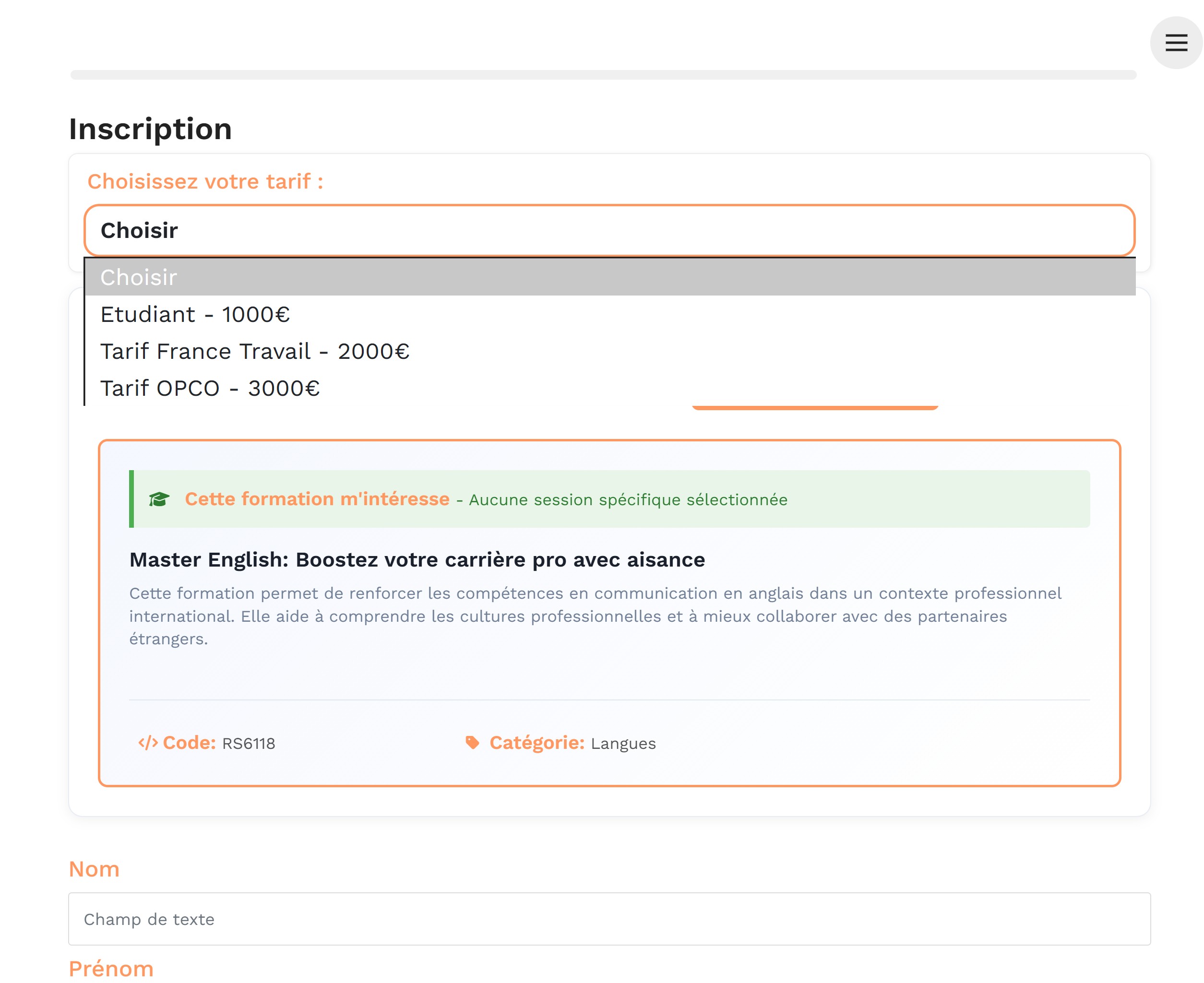The width and height of the screenshot is (1204, 983).
Task: Click the orange bar under dropdown list
Action: pyautogui.click(x=814, y=407)
